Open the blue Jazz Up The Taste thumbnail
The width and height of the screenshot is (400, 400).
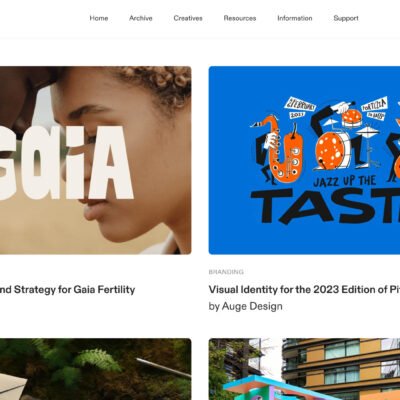click(x=304, y=160)
